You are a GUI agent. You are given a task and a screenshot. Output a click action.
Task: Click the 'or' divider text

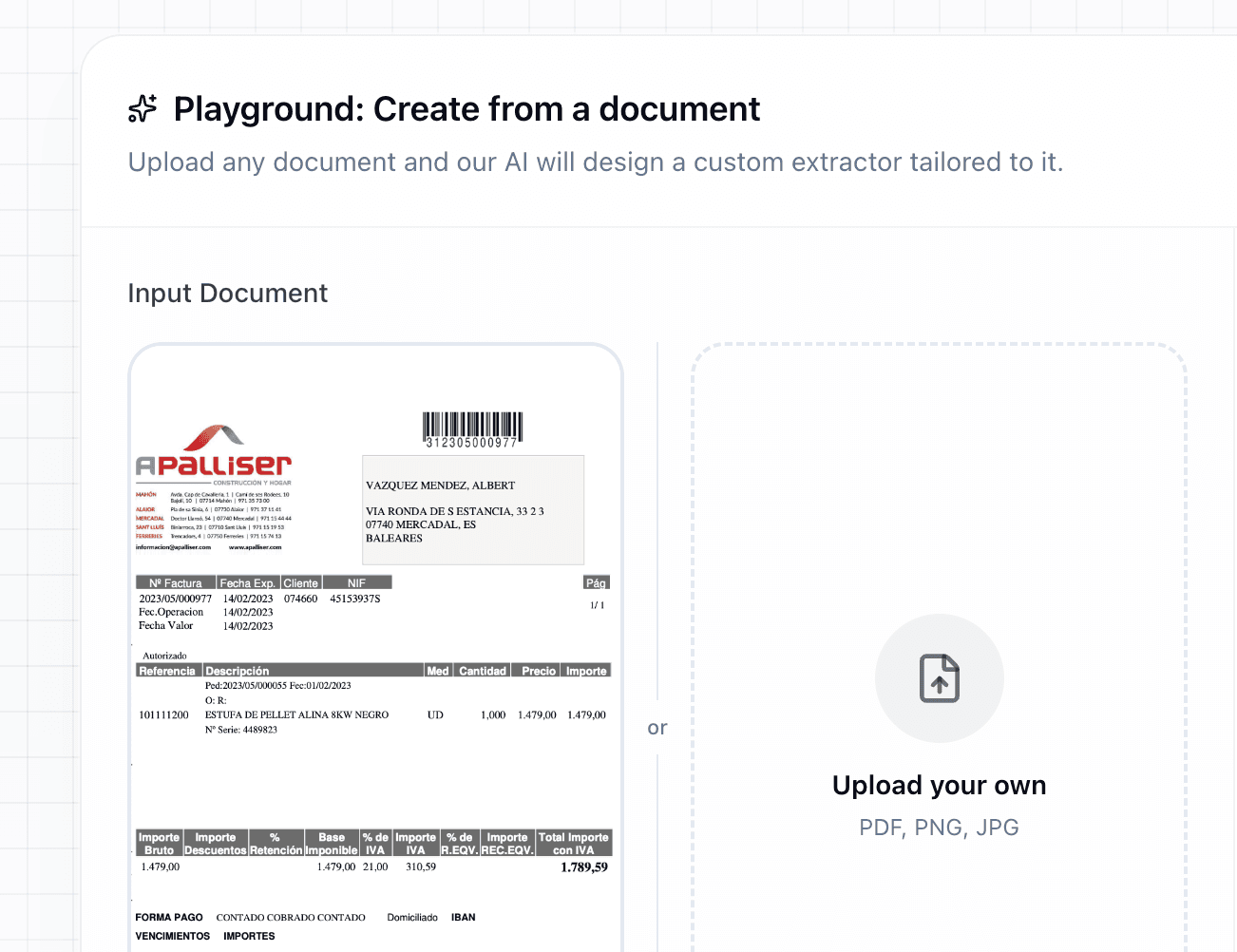(657, 728)
